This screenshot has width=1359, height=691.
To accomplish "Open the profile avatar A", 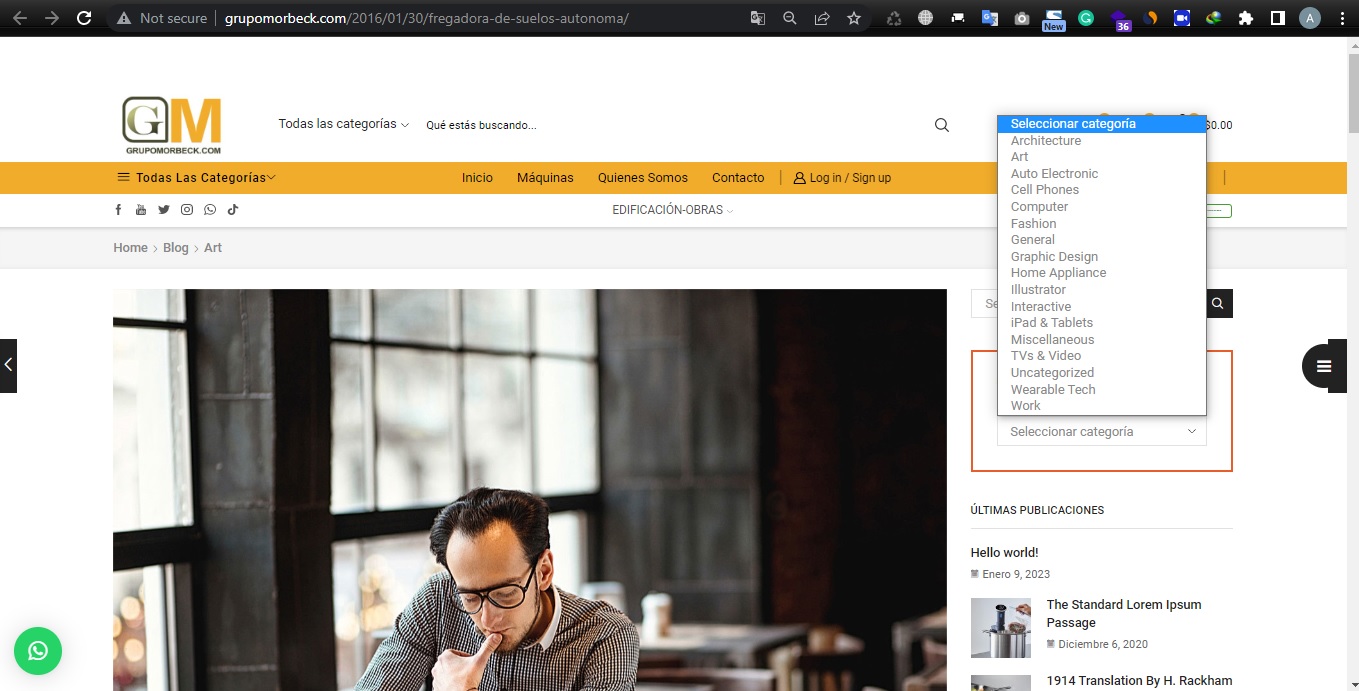I will click(1310, 18).
